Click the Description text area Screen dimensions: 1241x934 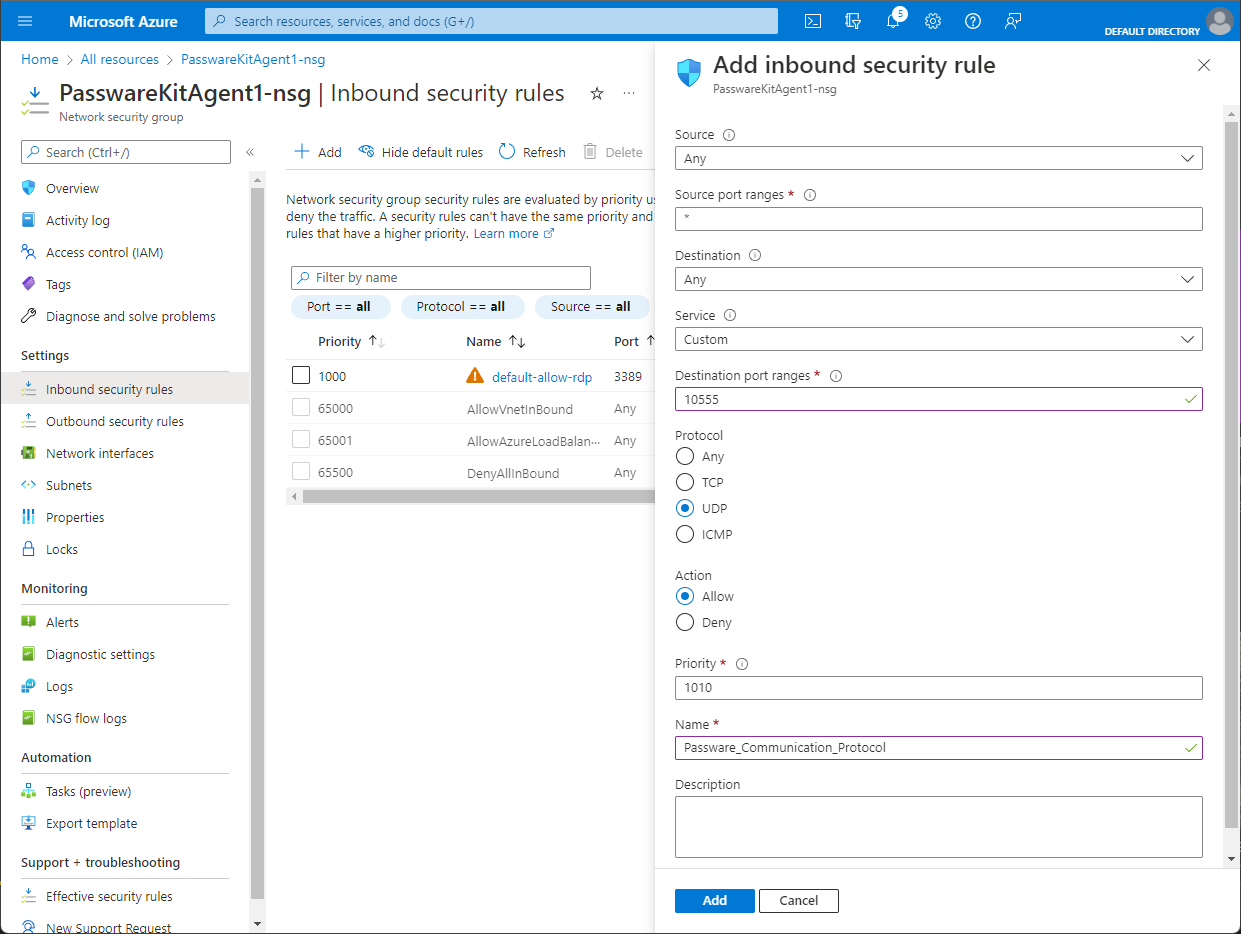pyautogui.click(x=939, y=827)
